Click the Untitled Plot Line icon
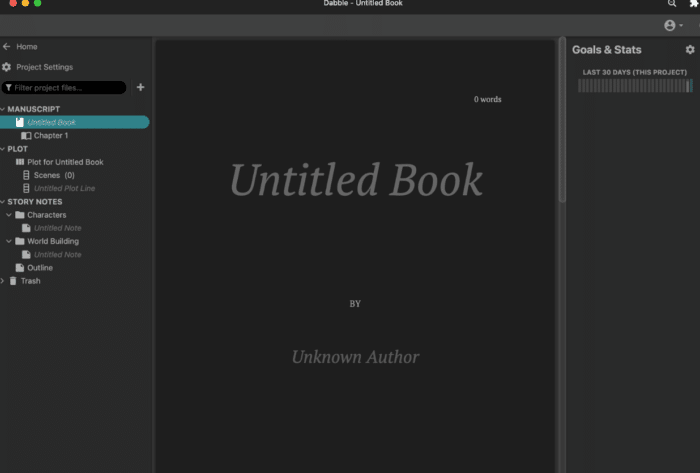Screen dimensions: 700x473 26,188
